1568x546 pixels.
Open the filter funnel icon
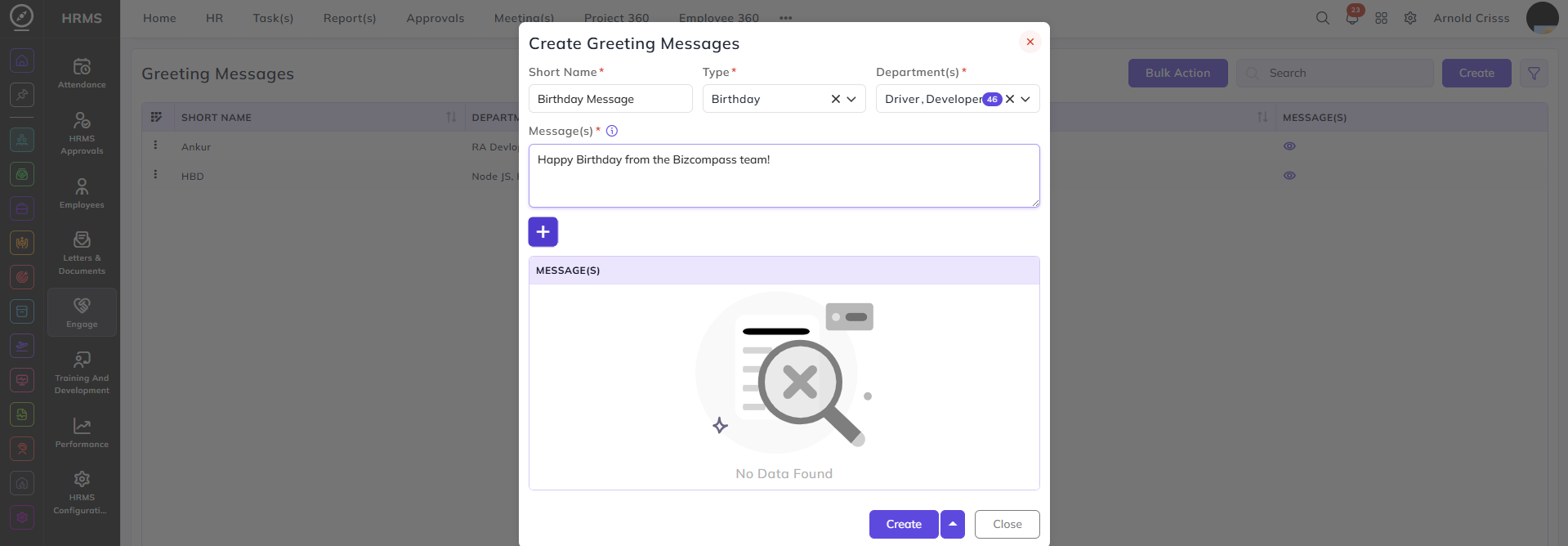[x=1534, y=73]
